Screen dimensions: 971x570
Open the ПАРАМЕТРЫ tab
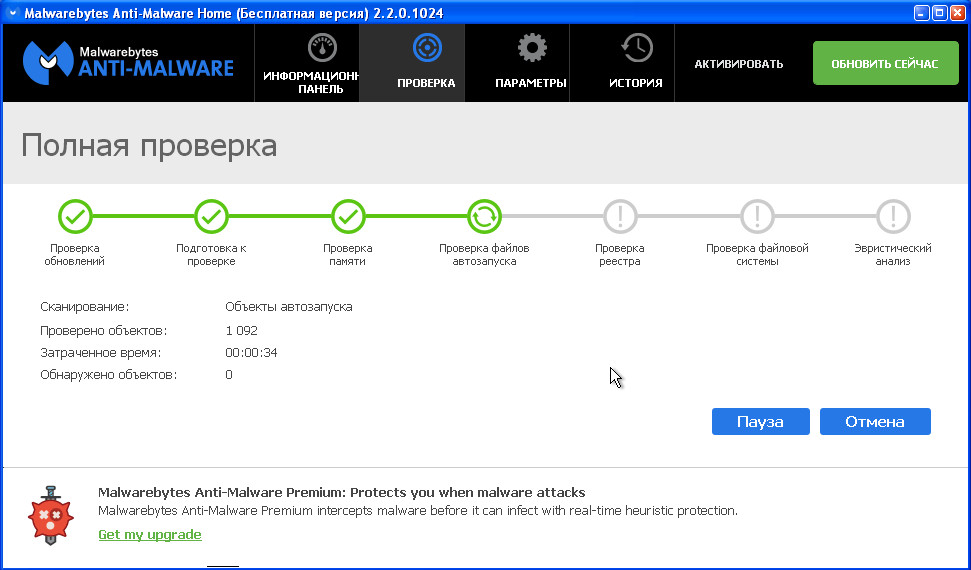531,83
